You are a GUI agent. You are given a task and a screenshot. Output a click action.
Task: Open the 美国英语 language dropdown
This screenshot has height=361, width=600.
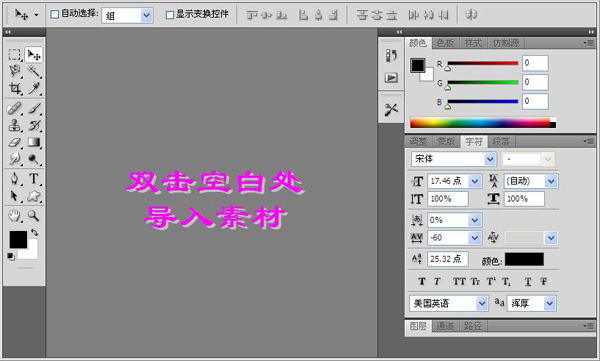[x=482, y=304]
